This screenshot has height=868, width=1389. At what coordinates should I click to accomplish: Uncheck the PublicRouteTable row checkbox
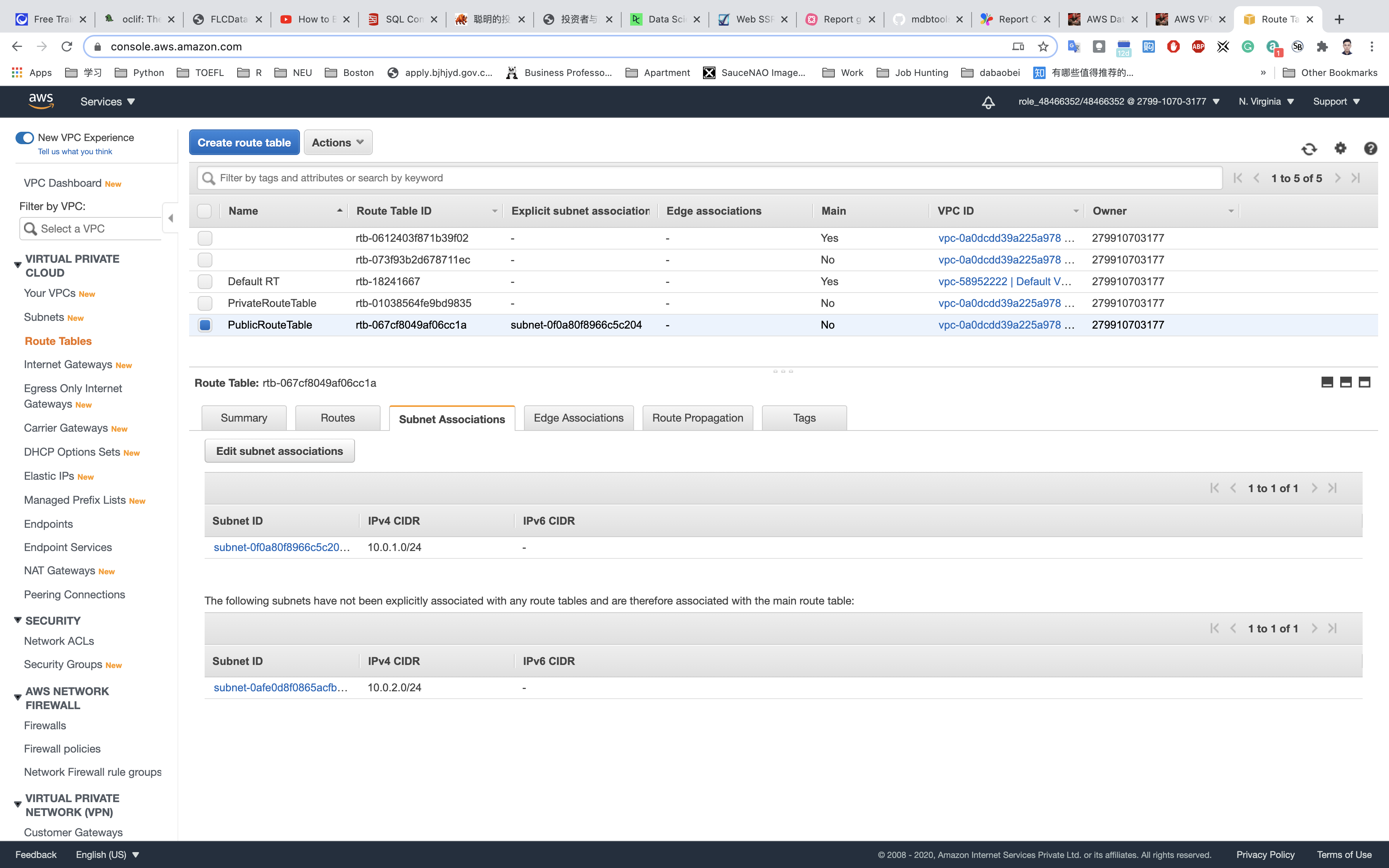tap(205, 325)
